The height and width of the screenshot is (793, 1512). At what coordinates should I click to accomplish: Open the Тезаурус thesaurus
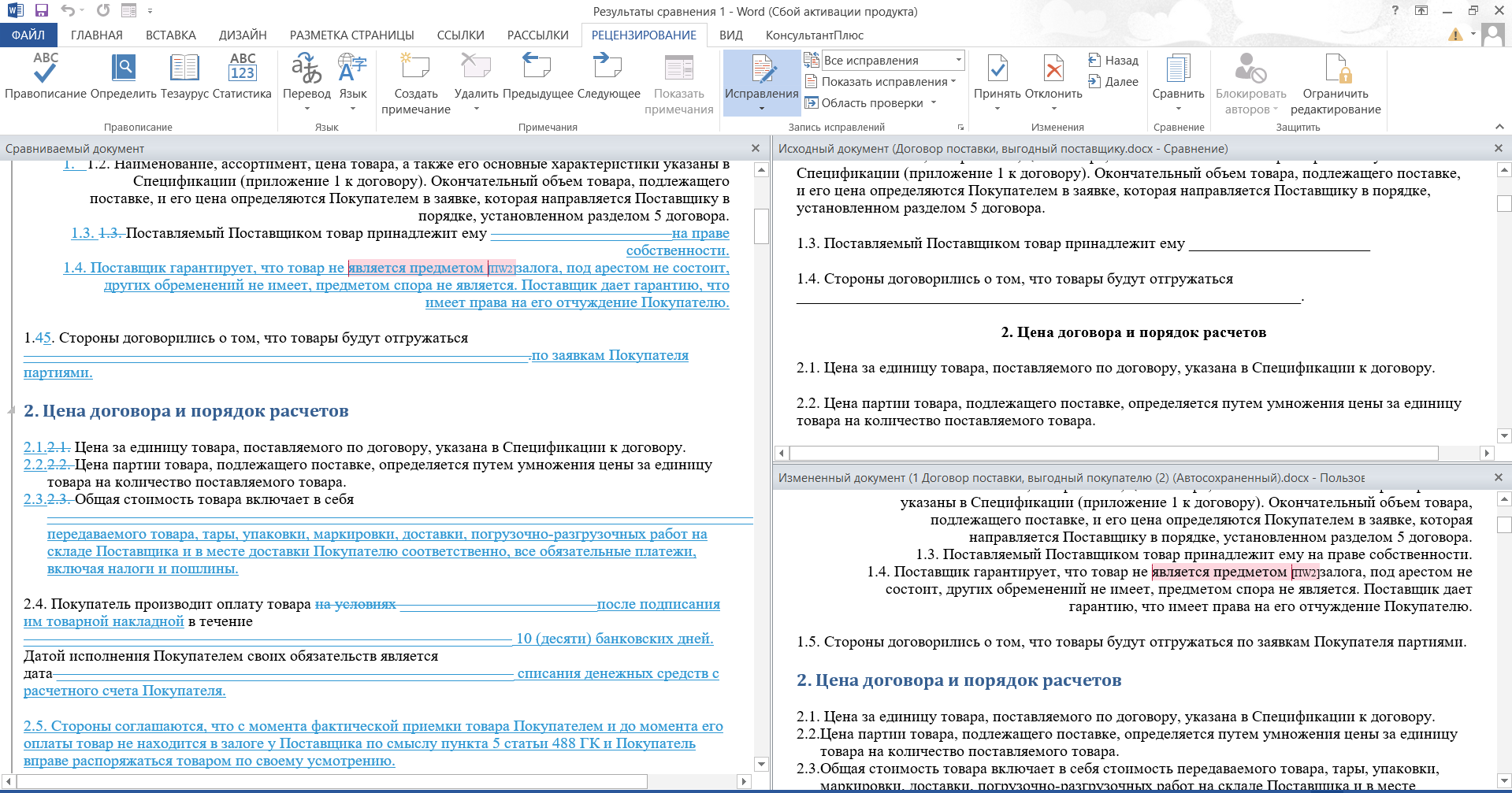pyautogui.click(x=184, y=77)
